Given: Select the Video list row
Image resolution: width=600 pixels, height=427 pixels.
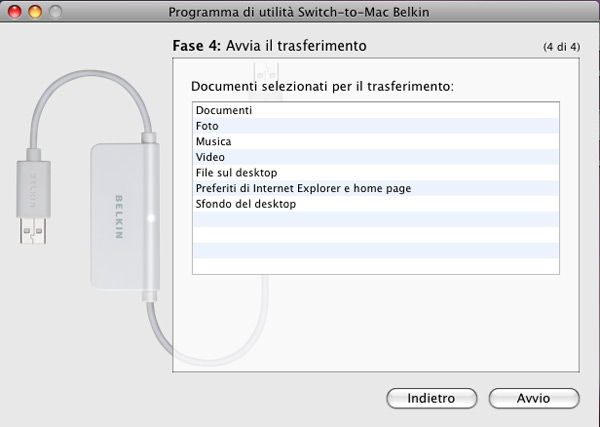Looking at the screenshot, I should pyautogui.click(x=211, y=157).
